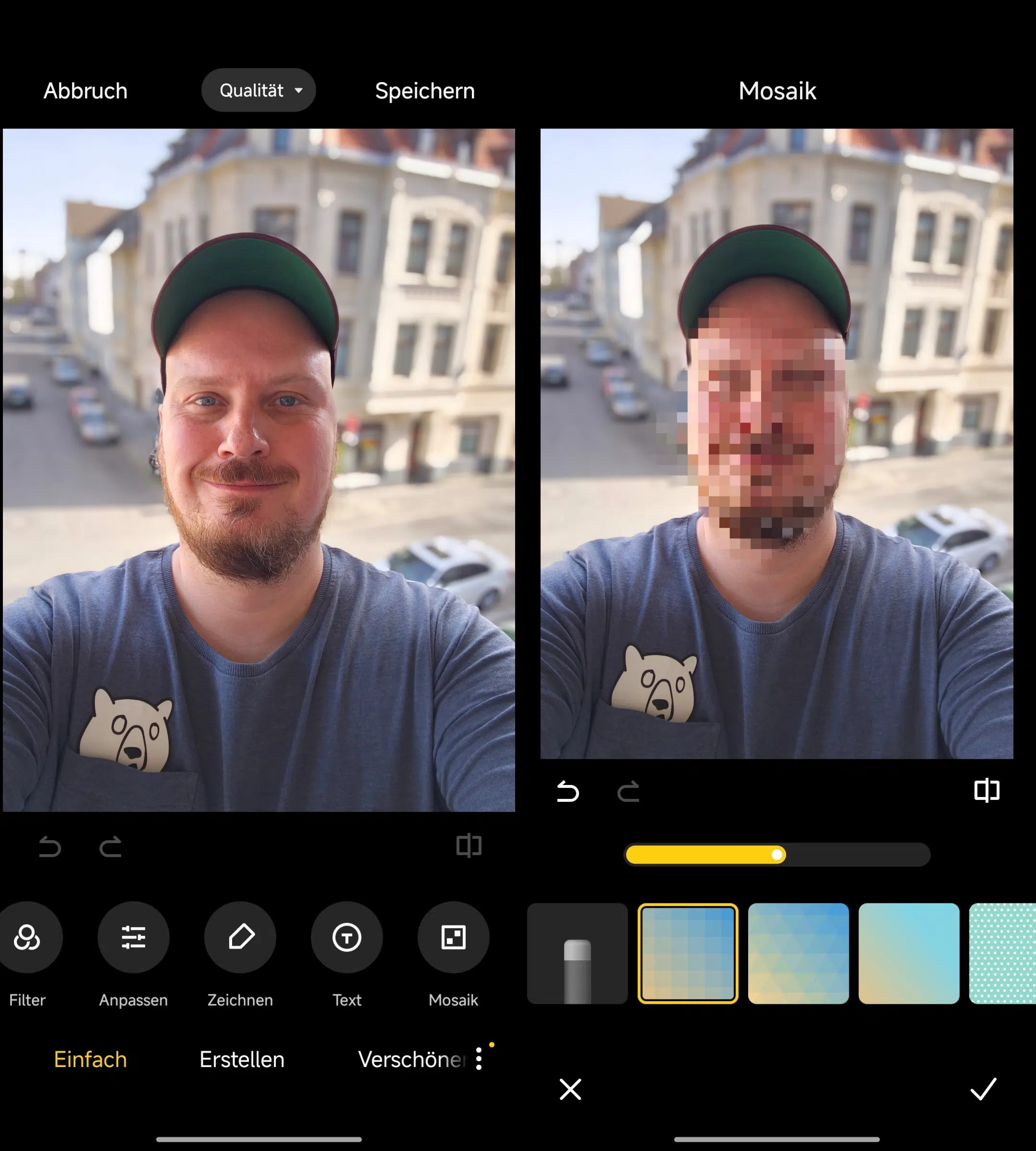Select the dotted mosaic style
This screenshot has height=1151, width=1036.
click(x=1003, y=953)
